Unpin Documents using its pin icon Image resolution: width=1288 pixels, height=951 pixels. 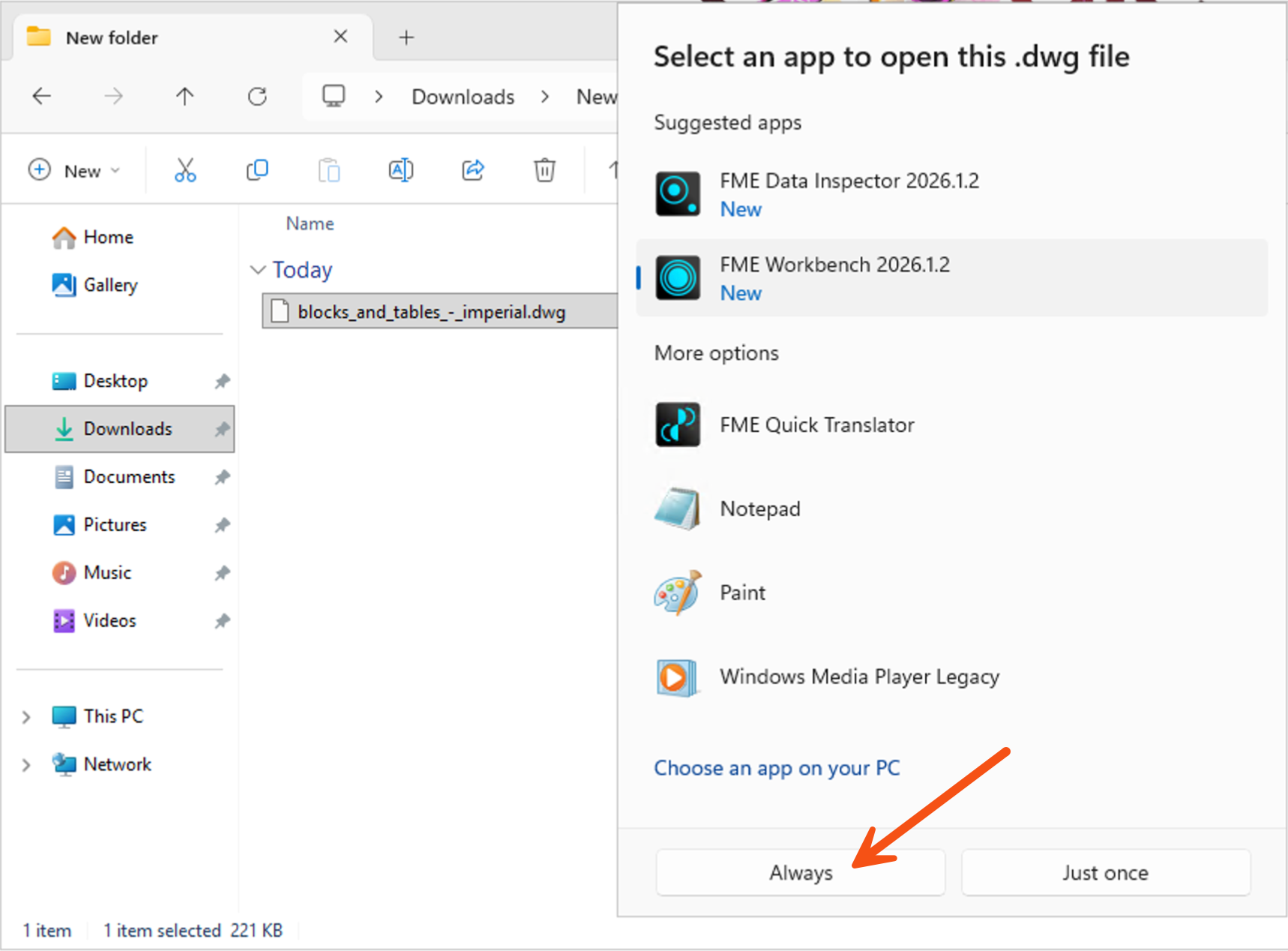[222, 477]
